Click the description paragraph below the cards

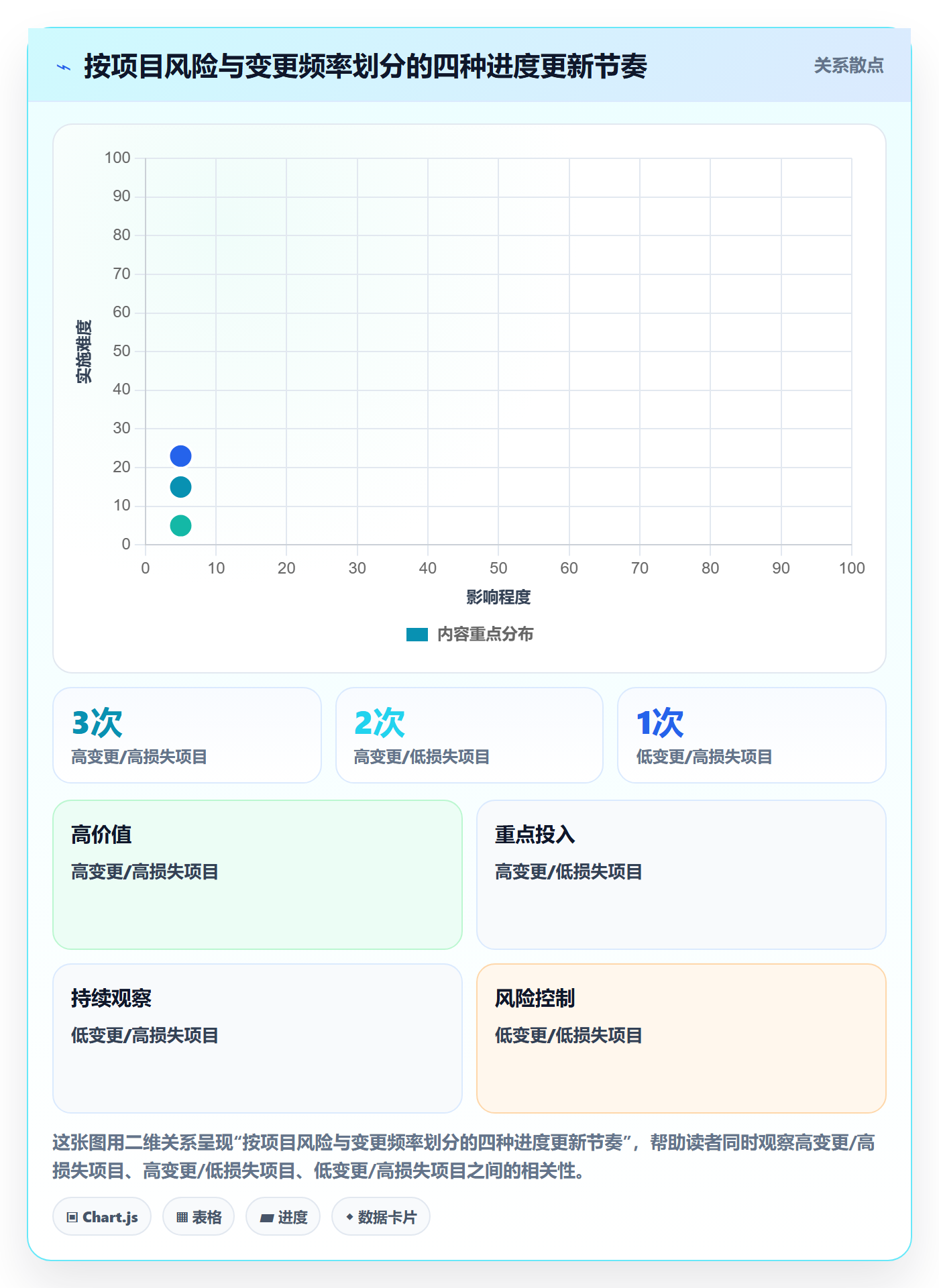pyautogui.click(x=463, y=1157)
